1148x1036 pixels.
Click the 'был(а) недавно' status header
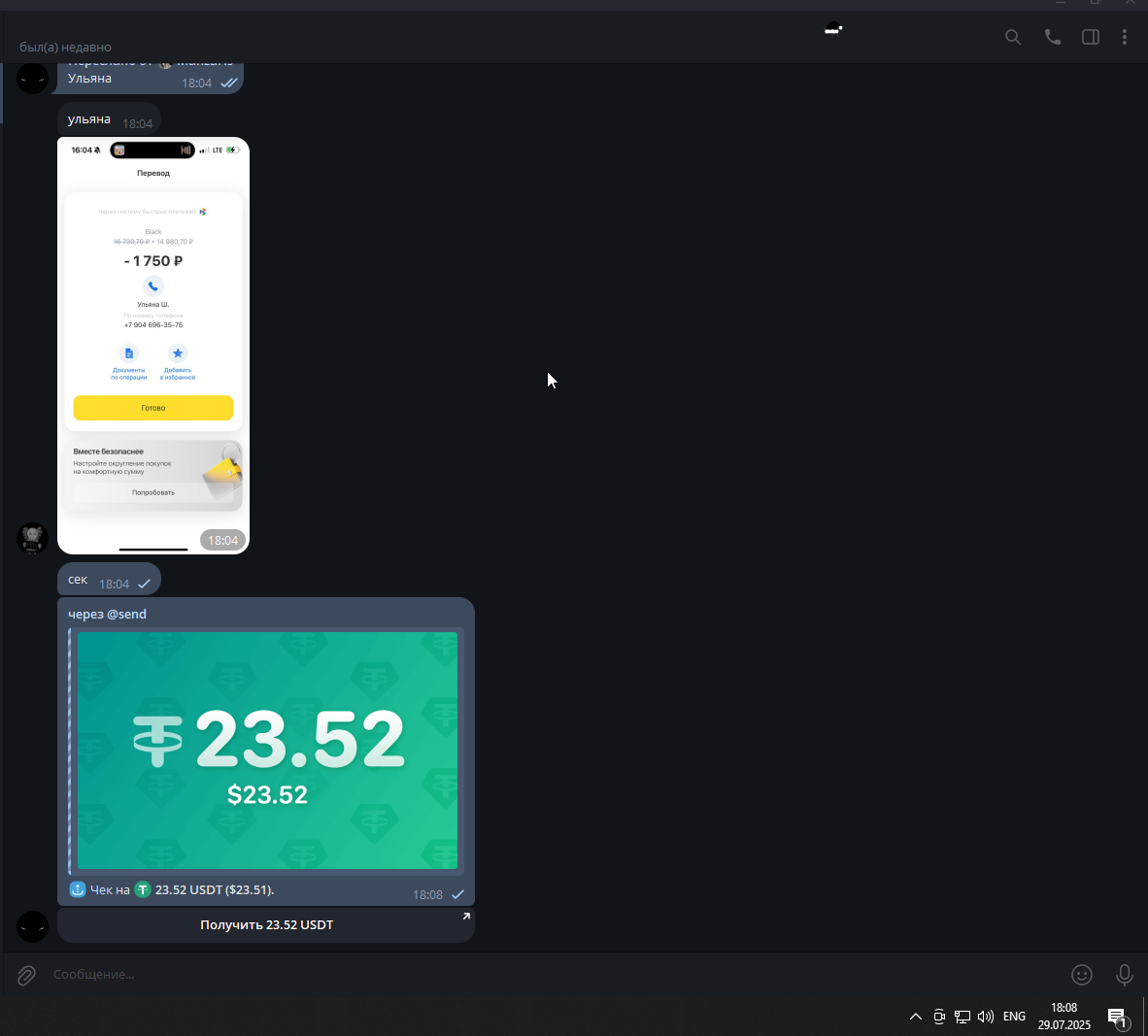[65, 47]
